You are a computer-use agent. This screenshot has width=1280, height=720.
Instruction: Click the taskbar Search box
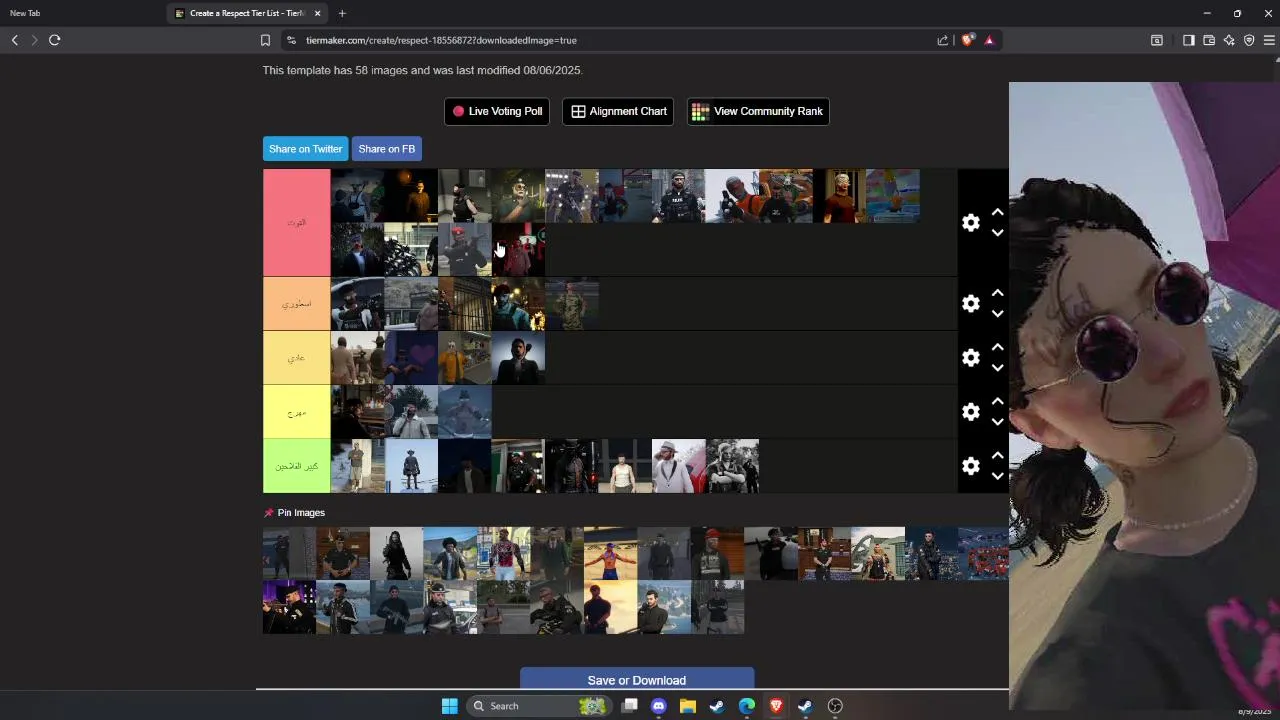(x=538, y=706)
